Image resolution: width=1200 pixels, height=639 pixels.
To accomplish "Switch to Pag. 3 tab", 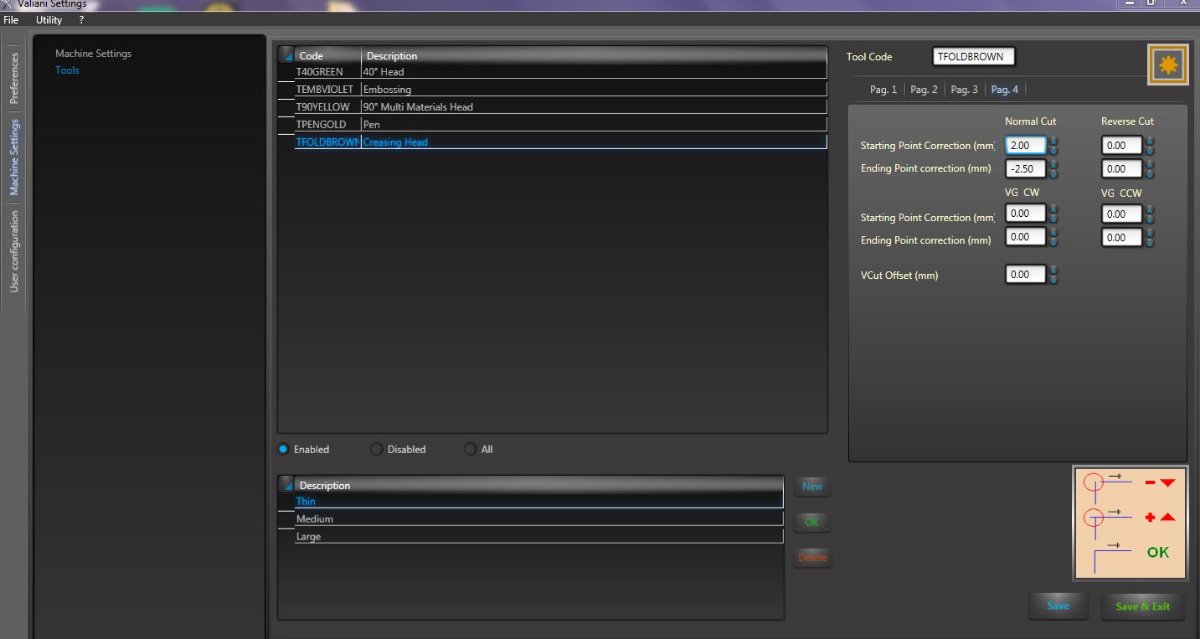I will click(x=964, y=90).
